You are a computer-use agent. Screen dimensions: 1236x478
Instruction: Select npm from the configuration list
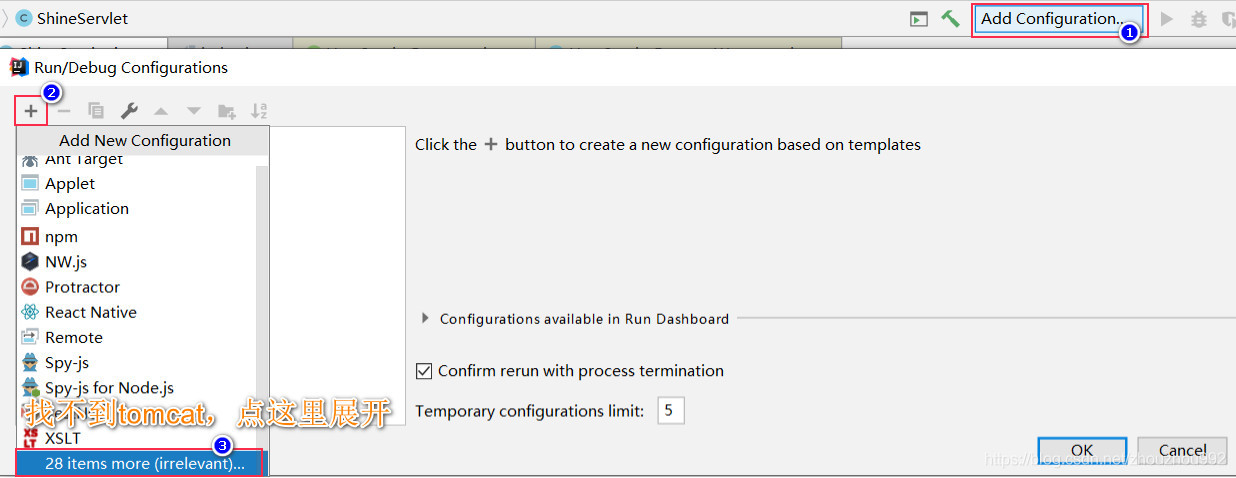coord(61,237)
